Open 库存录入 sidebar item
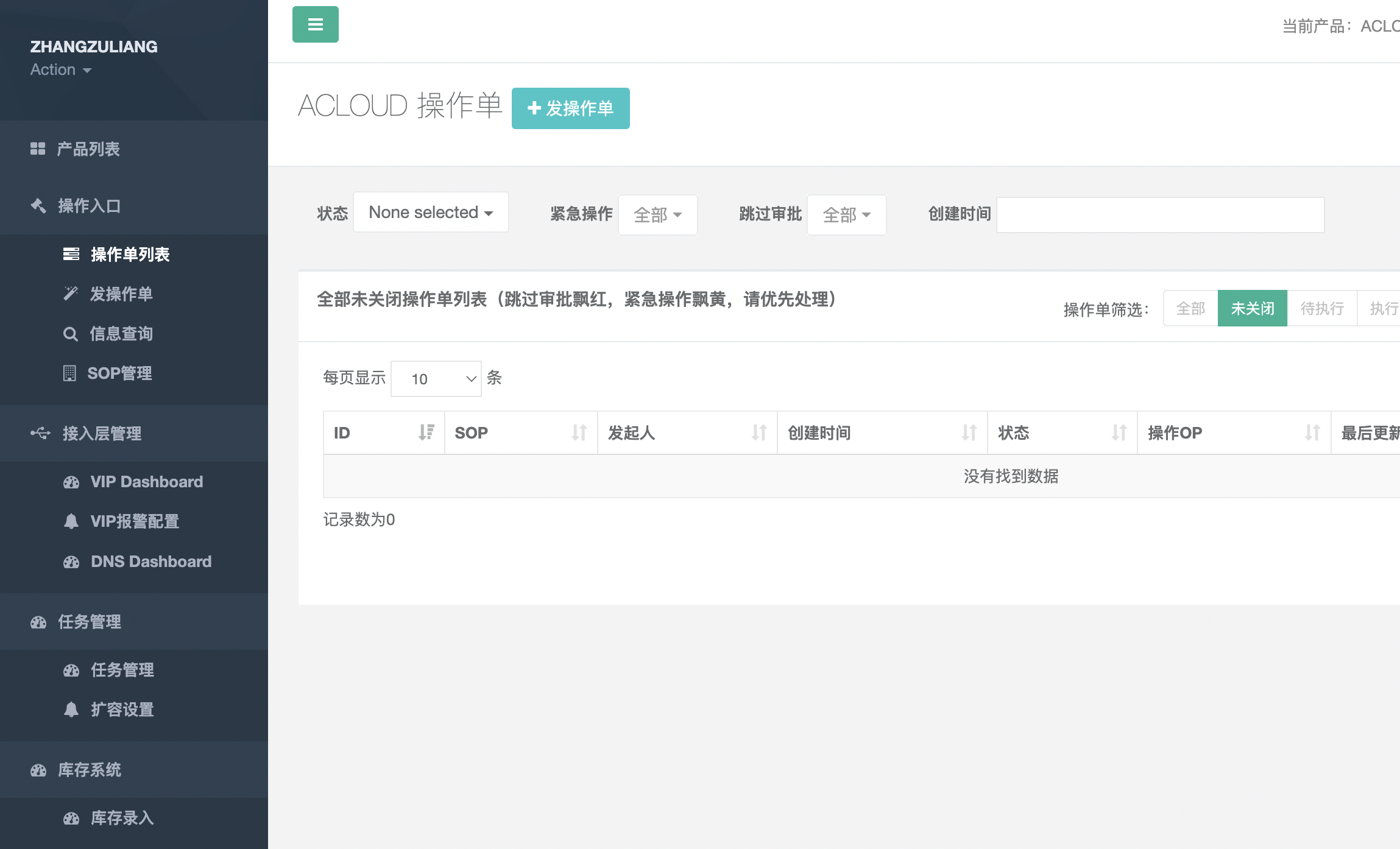The width and height of the screenshot is (1400, 849). coord(134,818)
